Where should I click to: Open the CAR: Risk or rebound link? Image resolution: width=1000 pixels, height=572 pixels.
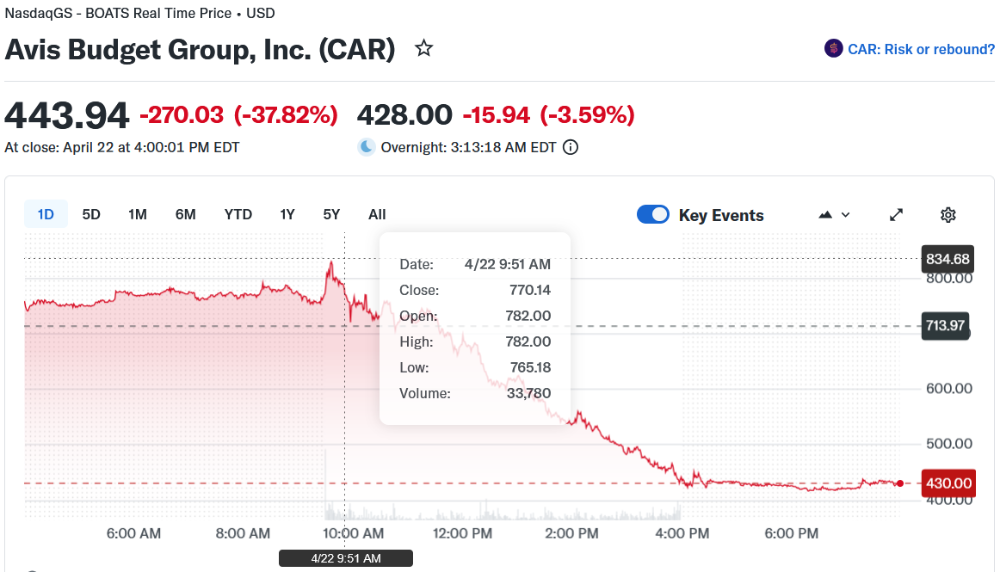pos(920,49)
